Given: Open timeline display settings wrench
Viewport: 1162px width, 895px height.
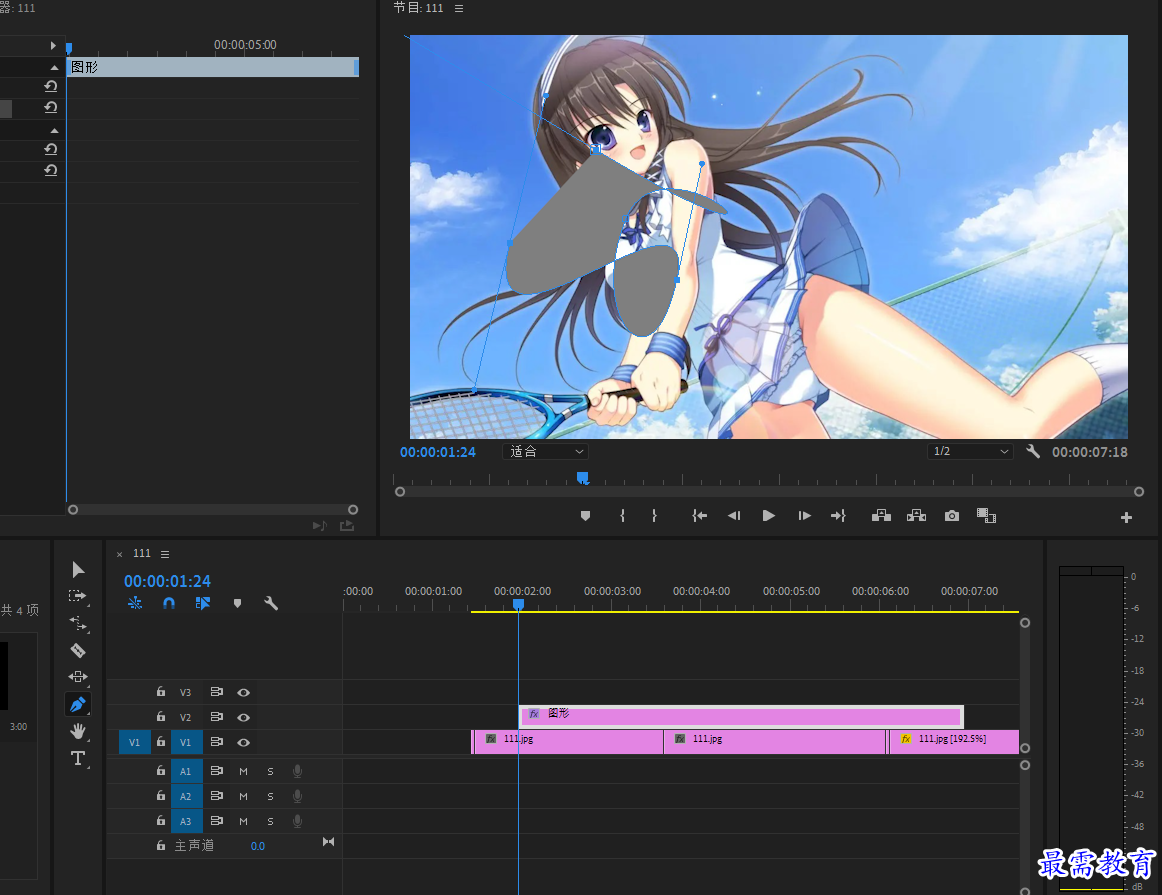Looking at the screenshot, I should coord(271,603).
